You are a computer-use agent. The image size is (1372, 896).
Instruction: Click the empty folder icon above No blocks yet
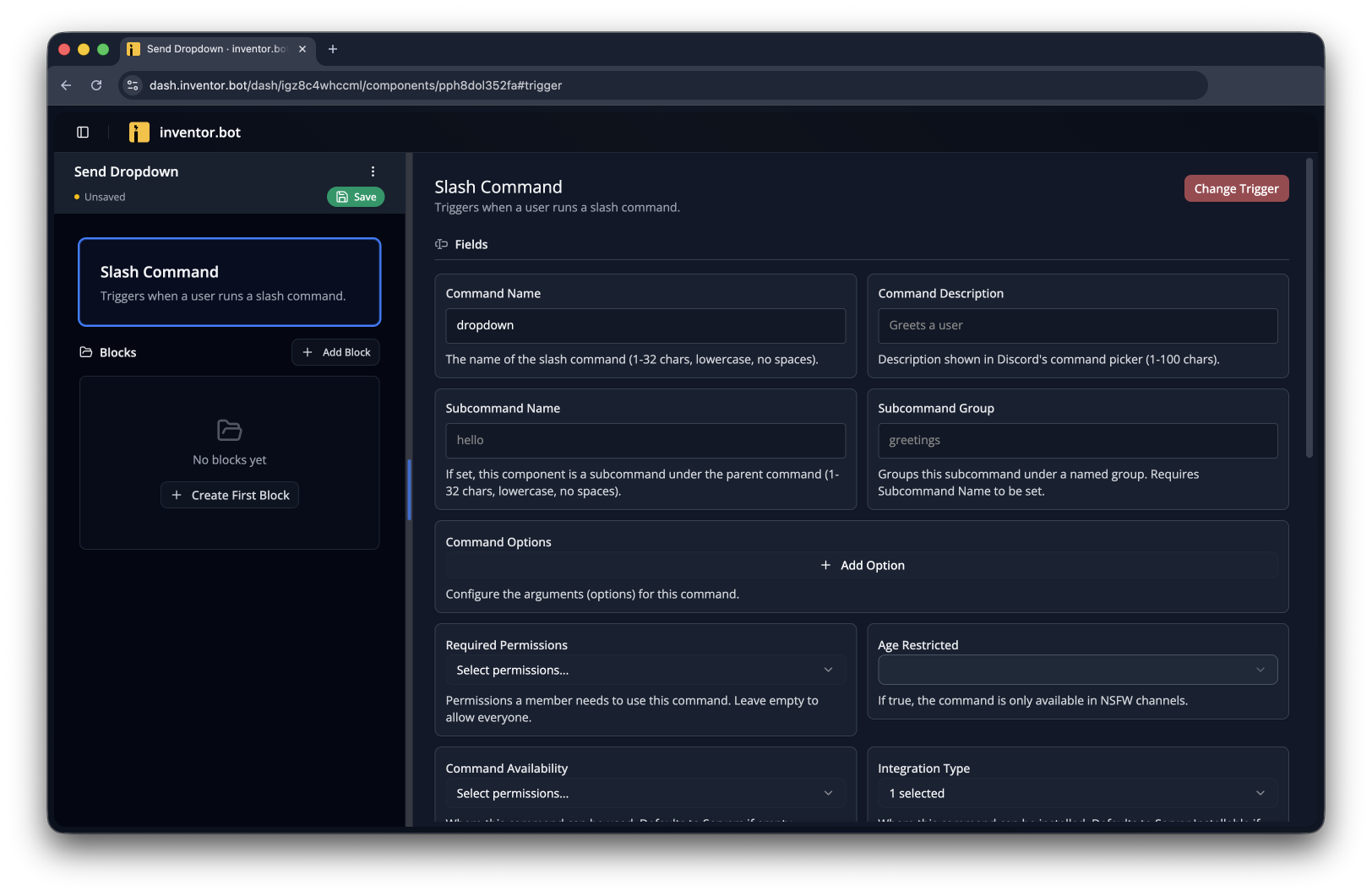pyautogui.click(x=230, y=430)
